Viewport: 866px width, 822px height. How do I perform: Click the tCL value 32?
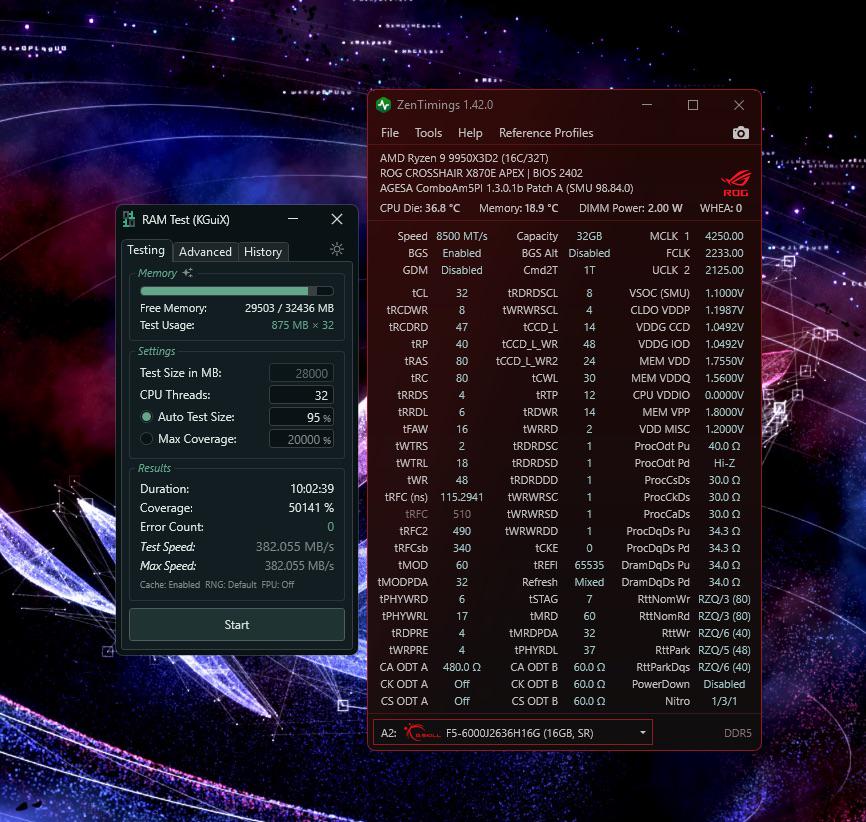point(462,293)
